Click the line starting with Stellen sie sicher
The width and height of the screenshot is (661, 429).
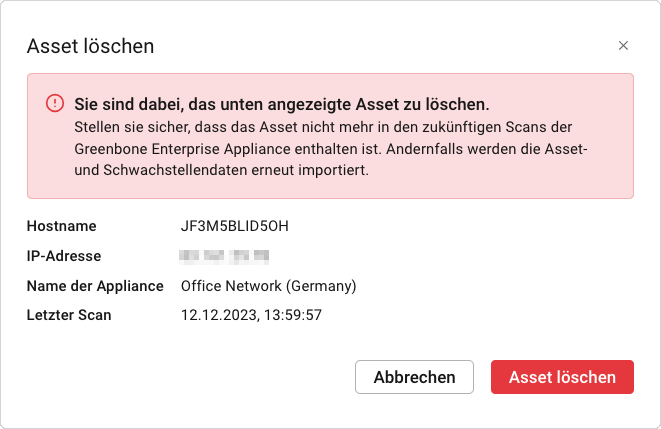pyautogui.click(x=323, y=127)
